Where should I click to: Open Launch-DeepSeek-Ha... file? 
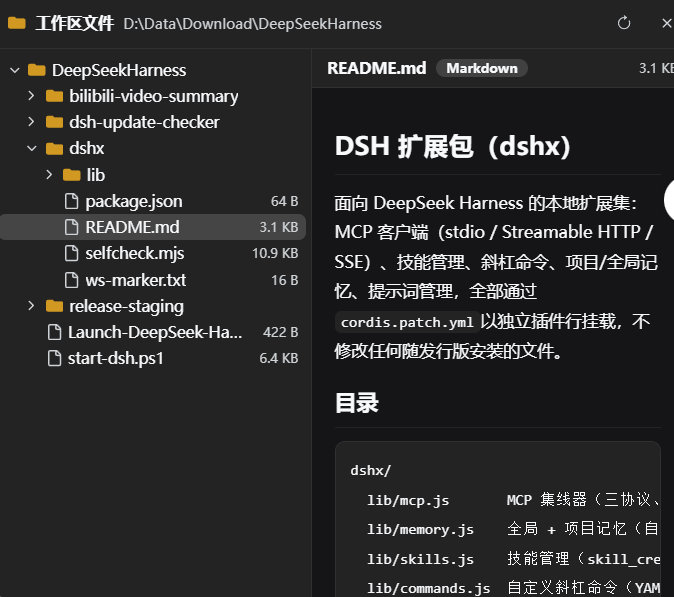tap(153, 332)
